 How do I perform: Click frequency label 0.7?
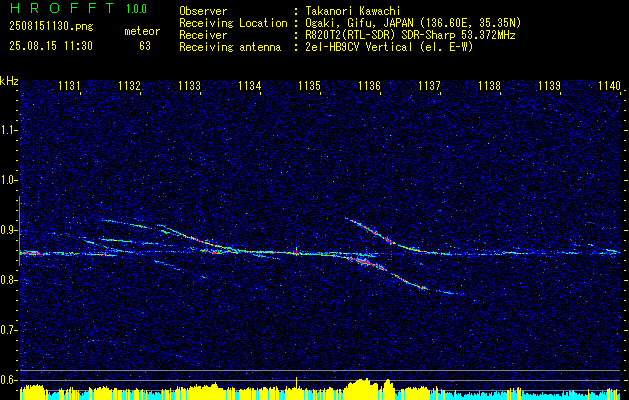point(8,330)
